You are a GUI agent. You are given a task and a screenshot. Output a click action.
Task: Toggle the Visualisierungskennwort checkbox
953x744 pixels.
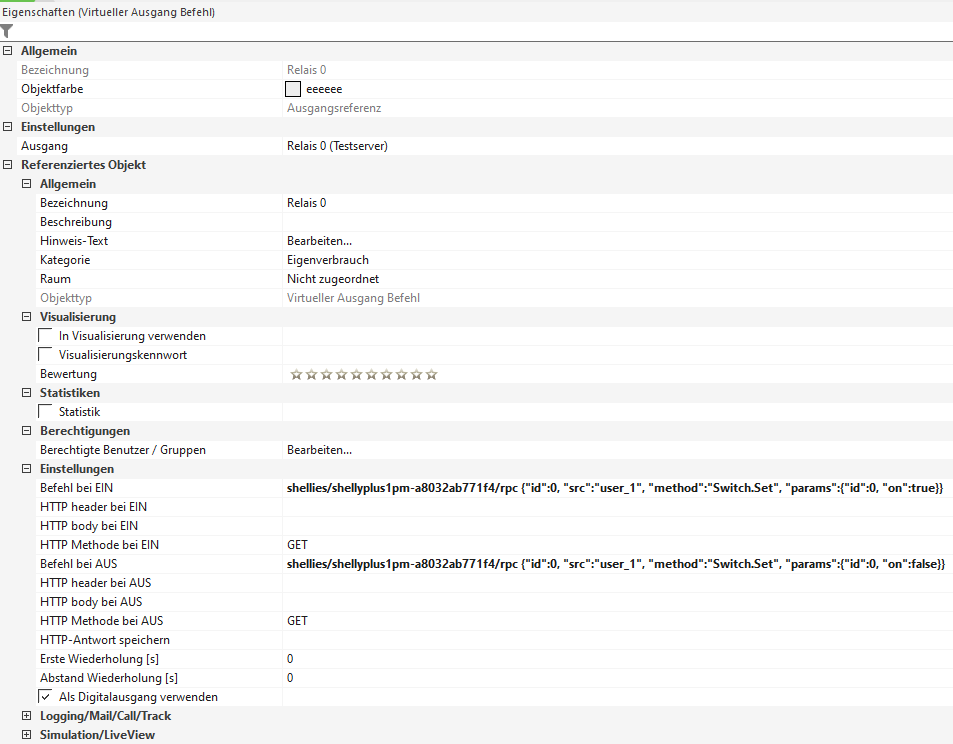tap(46, 355)
